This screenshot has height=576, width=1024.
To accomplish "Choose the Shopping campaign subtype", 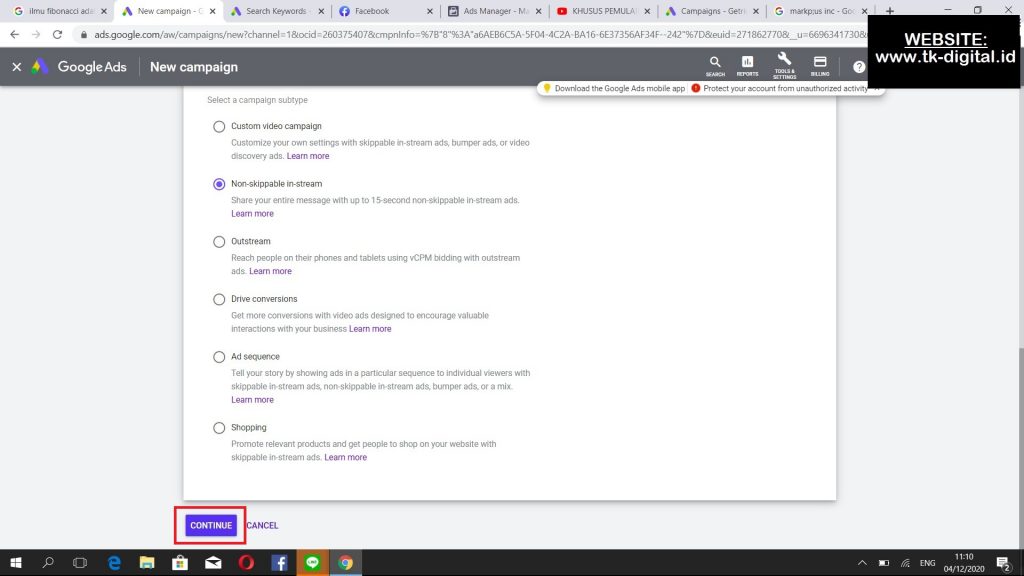I will click(x=219, y=428).
